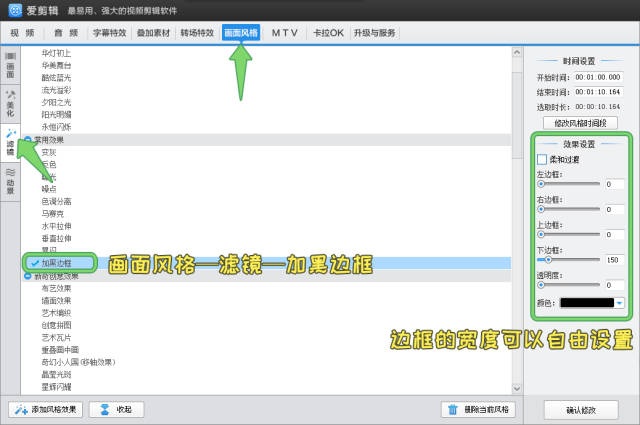Collapse the 新奇创意效果 group
This screenshot has width=640, height=425.
[x=28, y=276]
